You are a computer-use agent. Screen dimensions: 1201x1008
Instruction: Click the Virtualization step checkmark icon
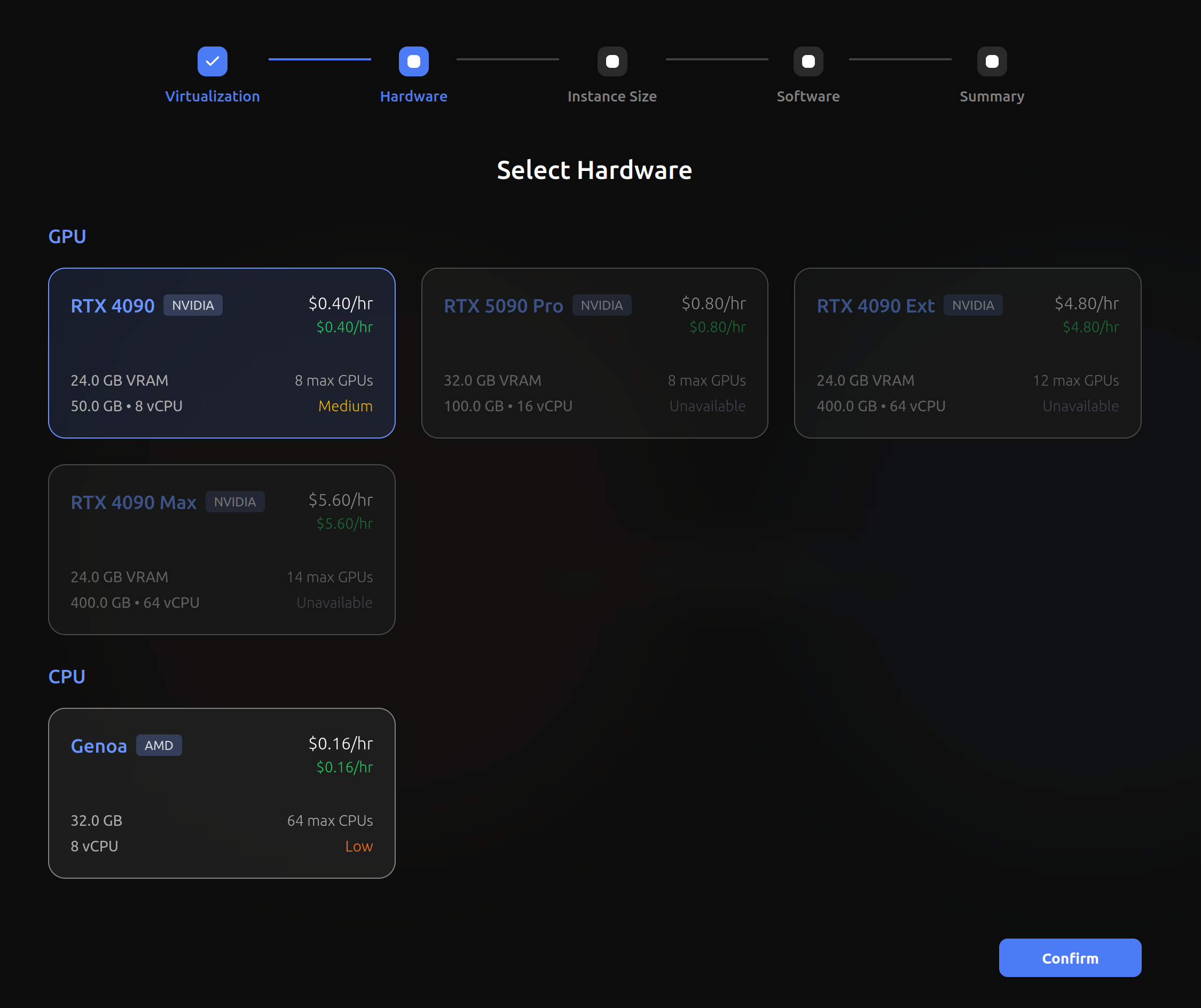pyautogui.click(x=212, y=61)
